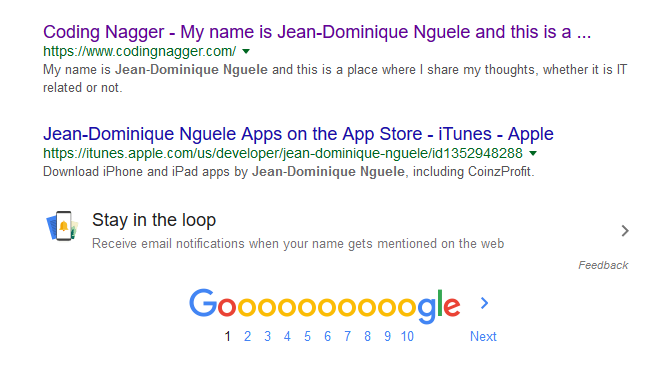Click the Google pagination logo
This screenshot has width=652, height=368.
324,306
